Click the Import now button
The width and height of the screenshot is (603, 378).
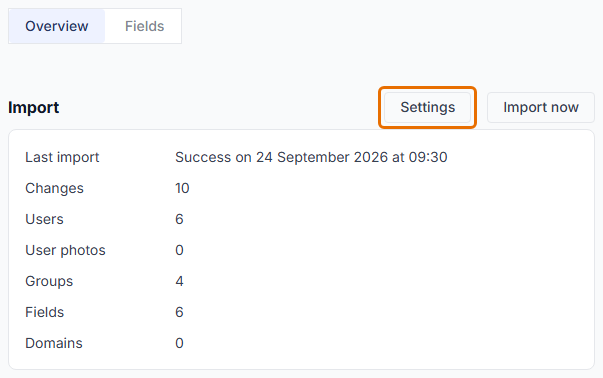[x=541, y=107]
